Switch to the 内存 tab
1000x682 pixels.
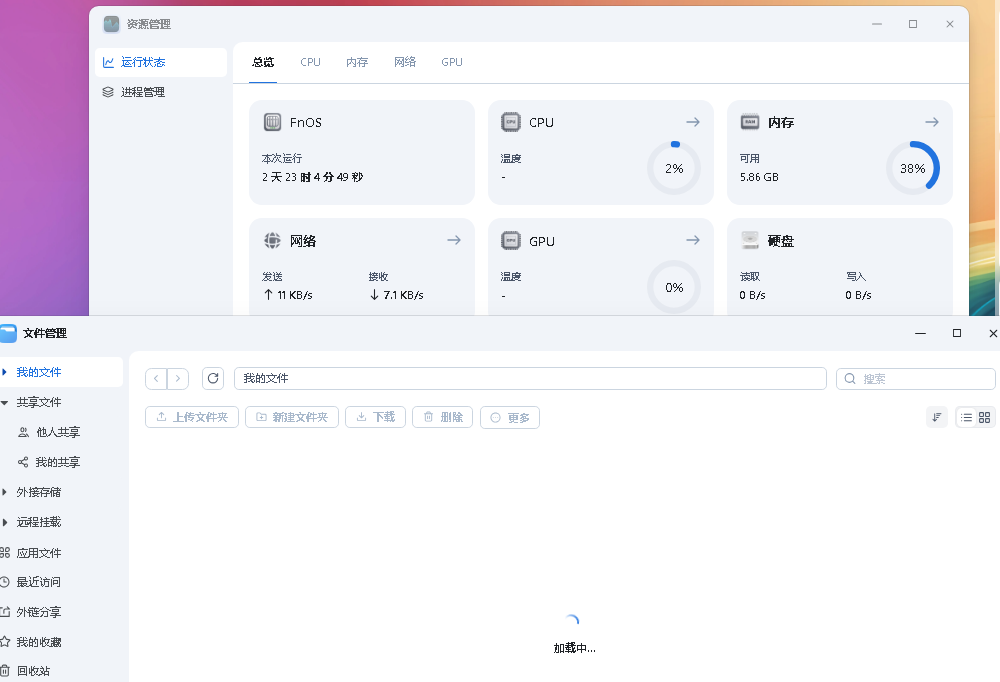[x=357, y=63]
